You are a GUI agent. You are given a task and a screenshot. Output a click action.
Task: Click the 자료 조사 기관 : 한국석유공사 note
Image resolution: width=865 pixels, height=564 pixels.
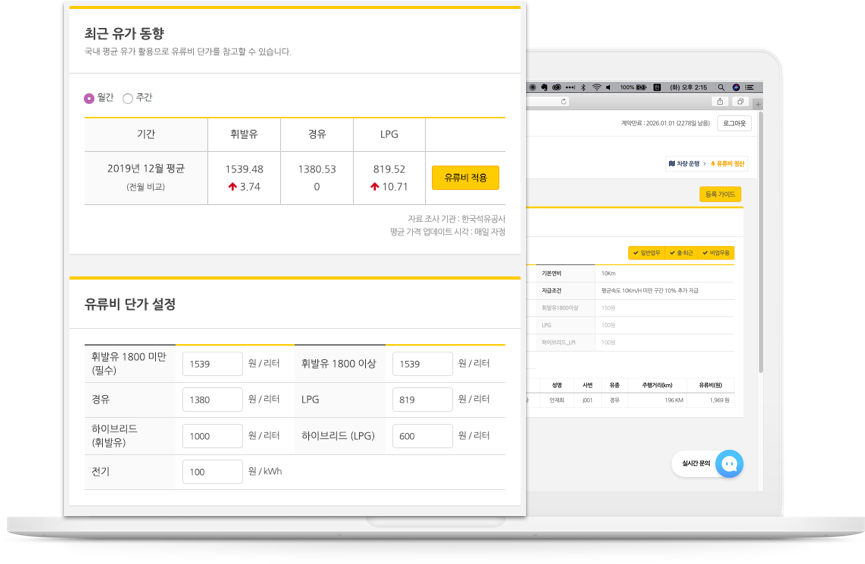456,219
